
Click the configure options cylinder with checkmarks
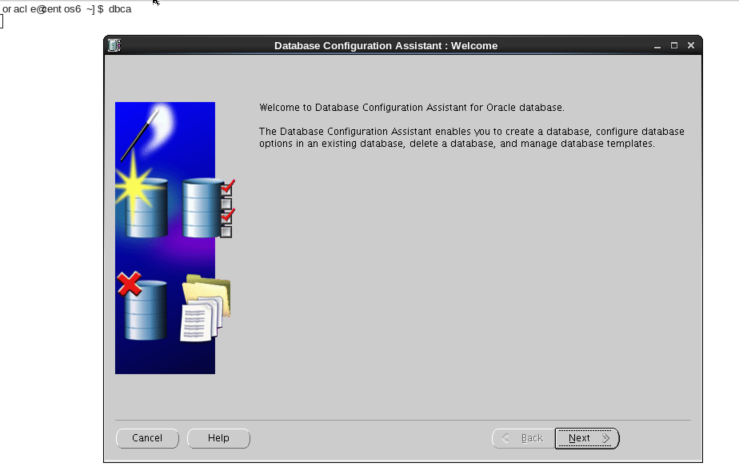click(x=209, y=208)
